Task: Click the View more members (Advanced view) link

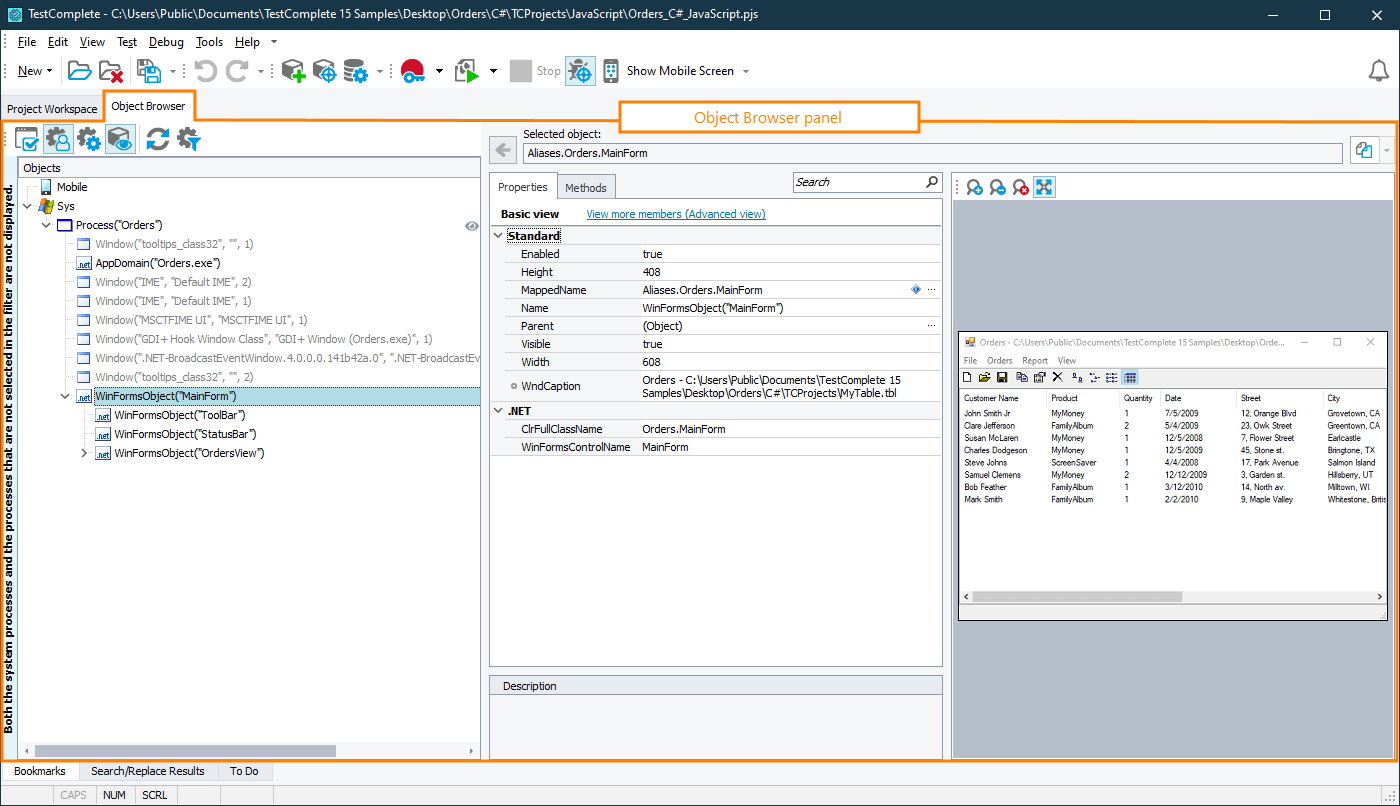Action: pos(675,213)
